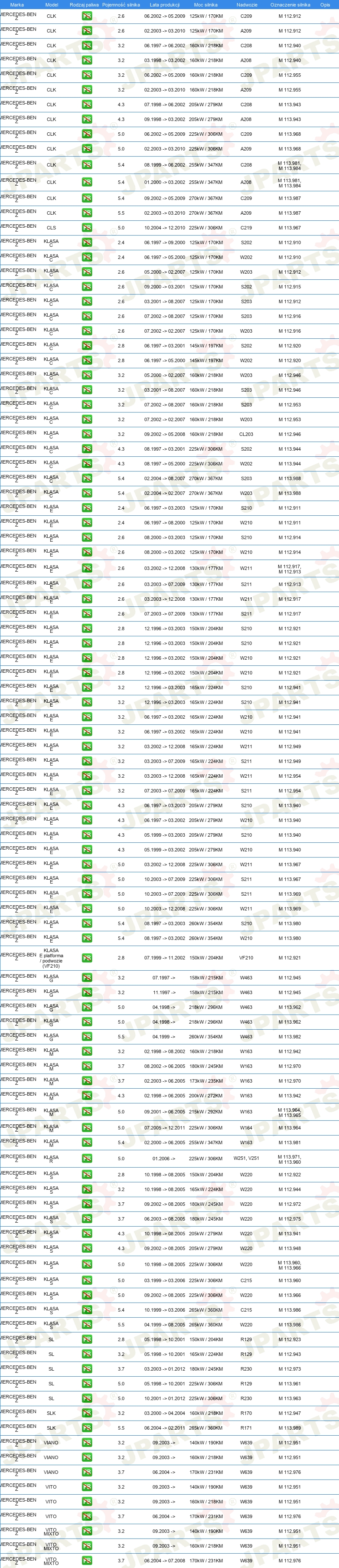Click fuel icon in Klasa S M 113.948 row
This screenshot has width=339, height=1568.
click(x=87, y=1248)
